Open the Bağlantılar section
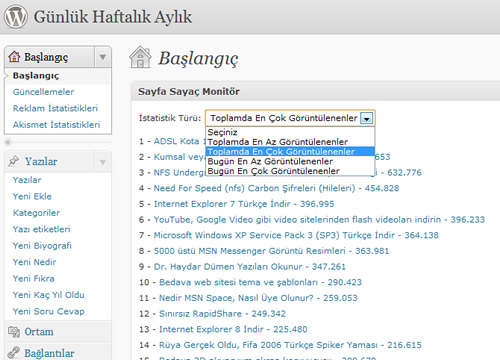 coord(49,353)
